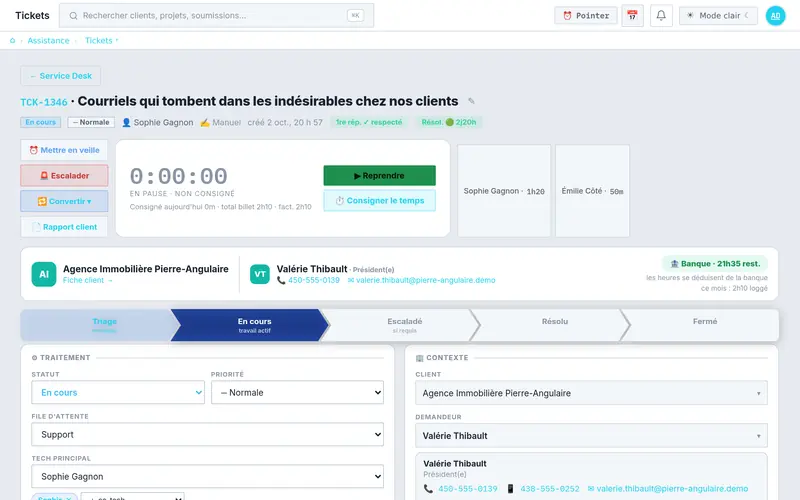Click the Traitement section gear icon
Image resolution: width=800 pixels, height=500 pixels.
click(x=34, y=358)
